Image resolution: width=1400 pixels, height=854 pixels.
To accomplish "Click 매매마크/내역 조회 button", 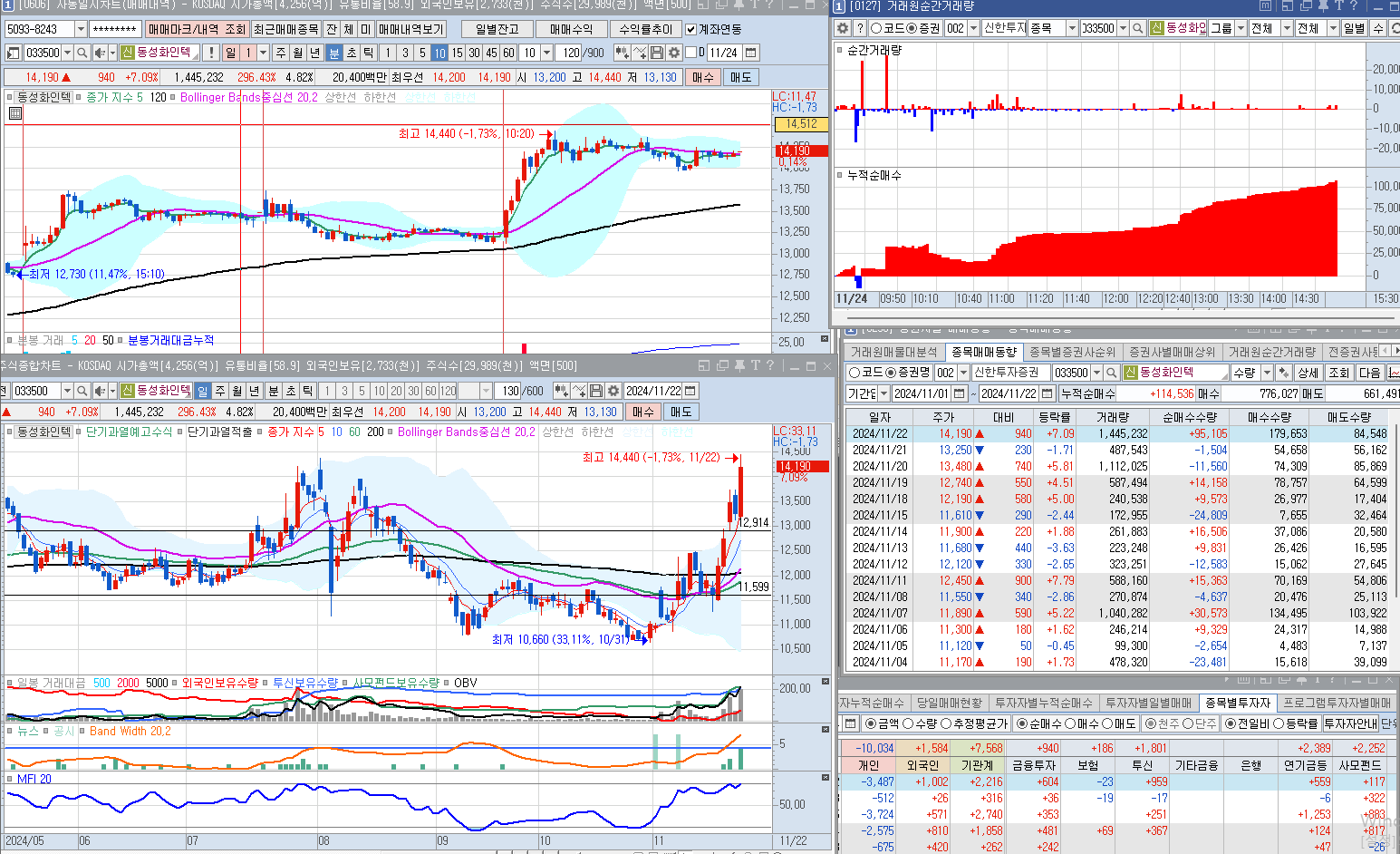I will click(x=197, y=29).
